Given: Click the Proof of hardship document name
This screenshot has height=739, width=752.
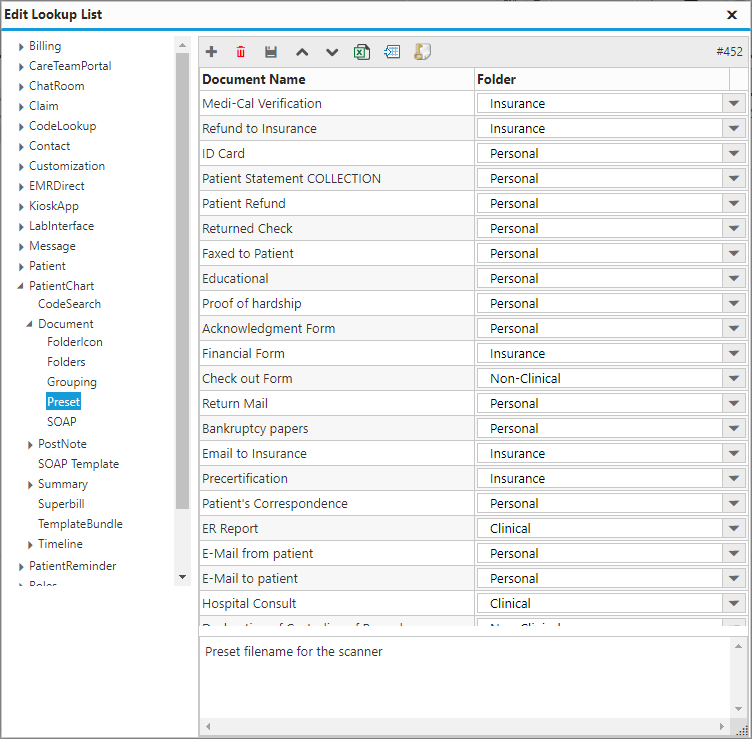Looking at the screenshot, I should 252,304.
